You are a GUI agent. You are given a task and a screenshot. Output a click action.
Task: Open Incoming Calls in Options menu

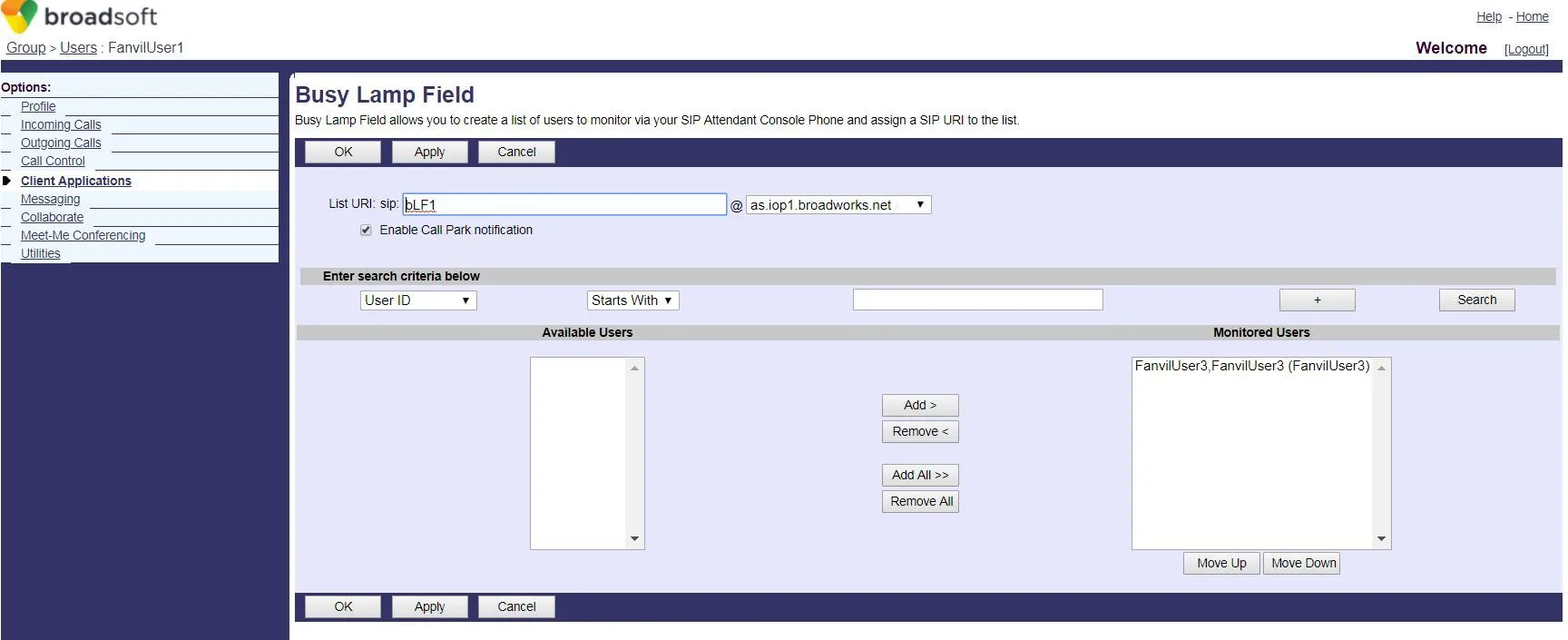click(x=61, y=125)
